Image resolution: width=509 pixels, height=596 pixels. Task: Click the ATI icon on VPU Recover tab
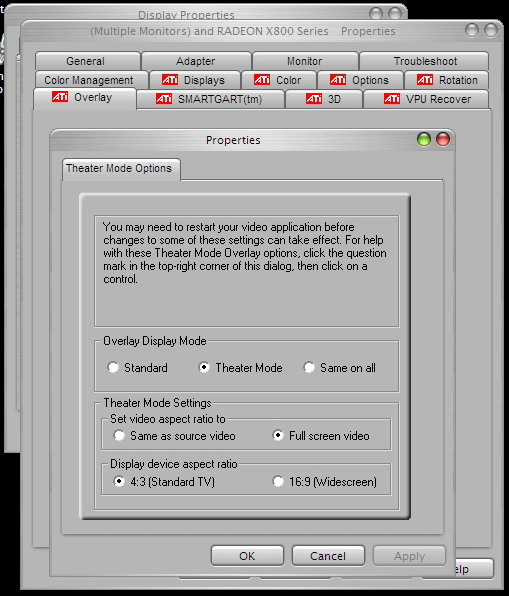pos(392,99)
